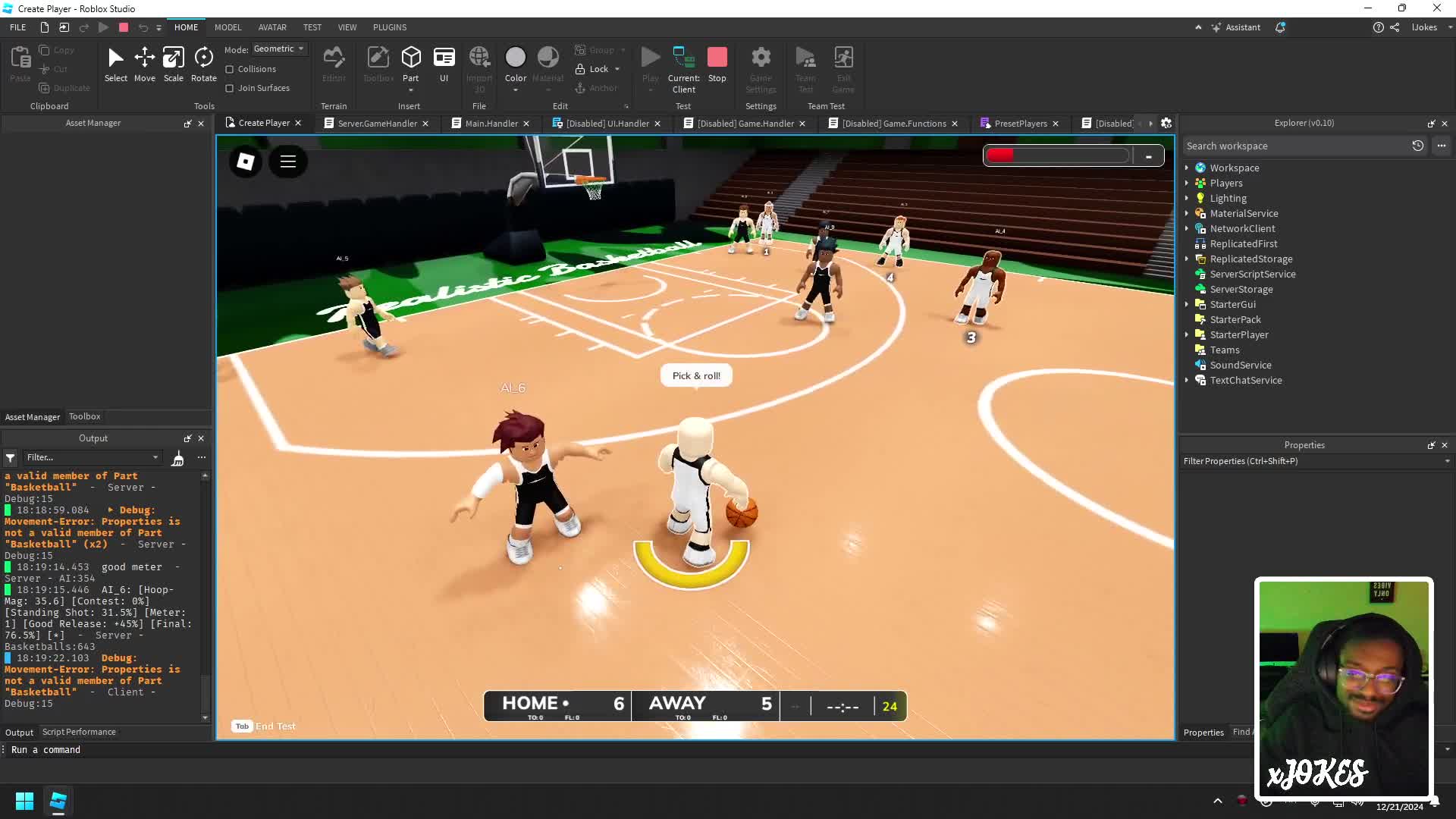Open the PresetPlayers tab
The image size is (1456, 819).
pyautogui.click(x=1020, y=124)
